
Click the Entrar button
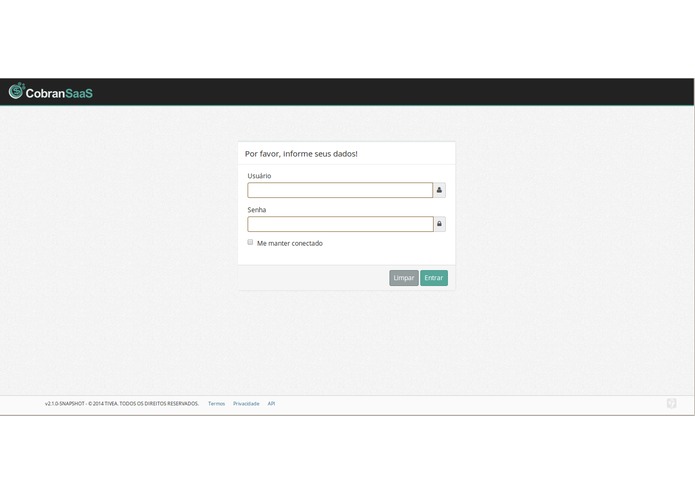434,278
